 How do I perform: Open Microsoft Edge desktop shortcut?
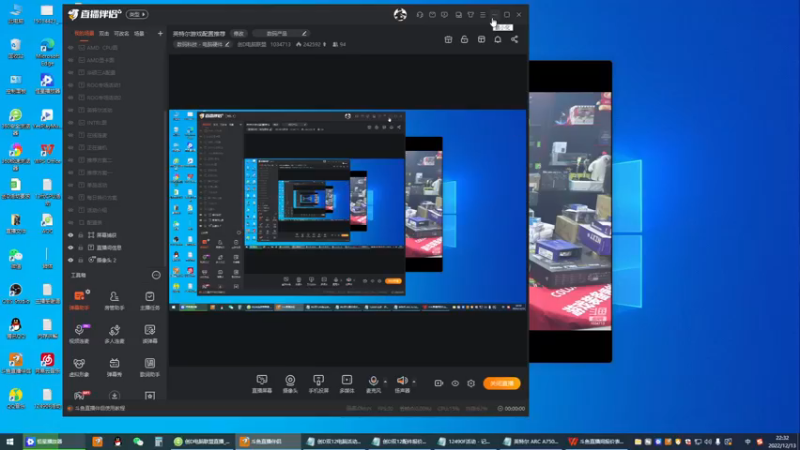[47, 52]
